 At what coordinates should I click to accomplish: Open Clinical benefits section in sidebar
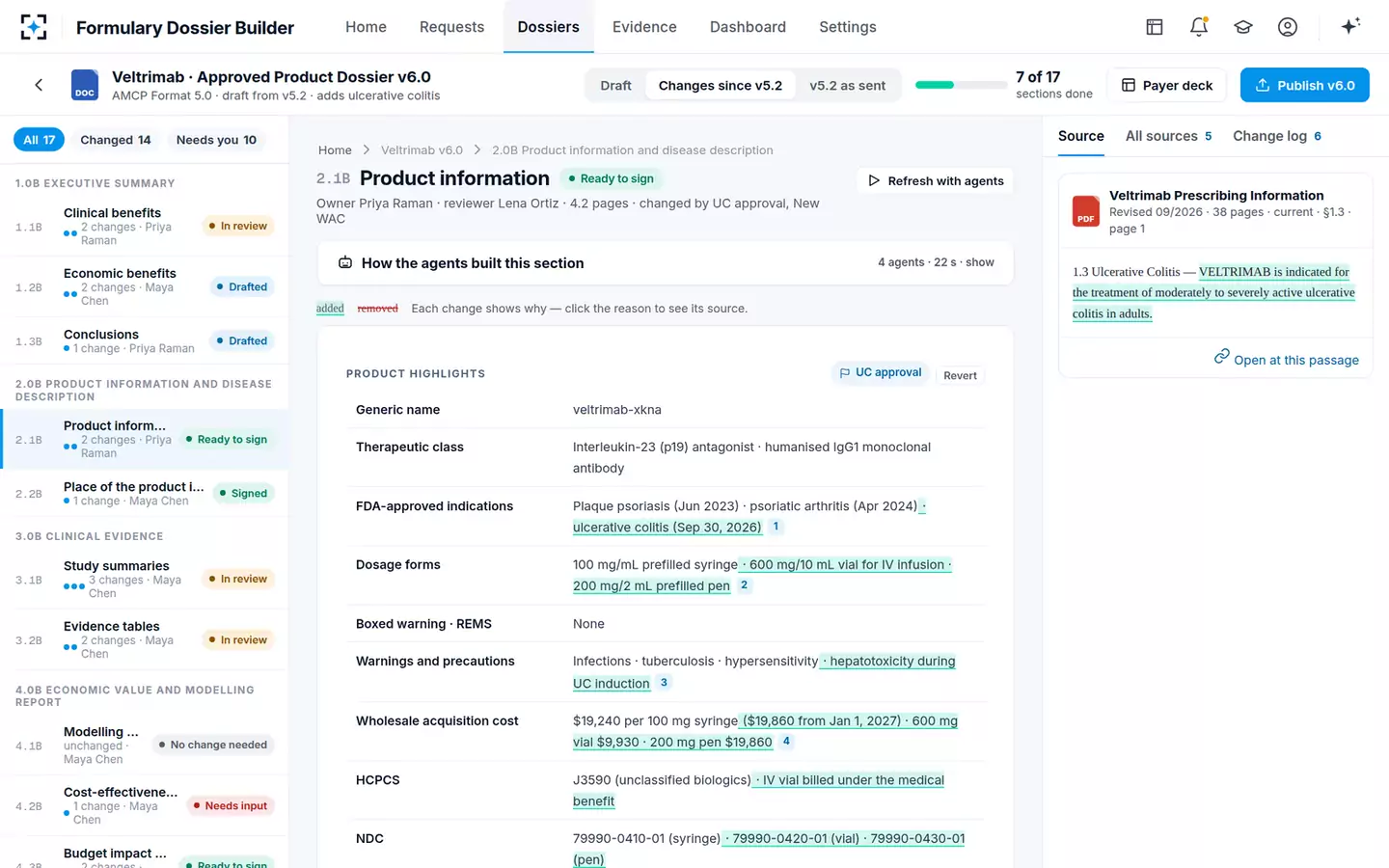[145, 226]
